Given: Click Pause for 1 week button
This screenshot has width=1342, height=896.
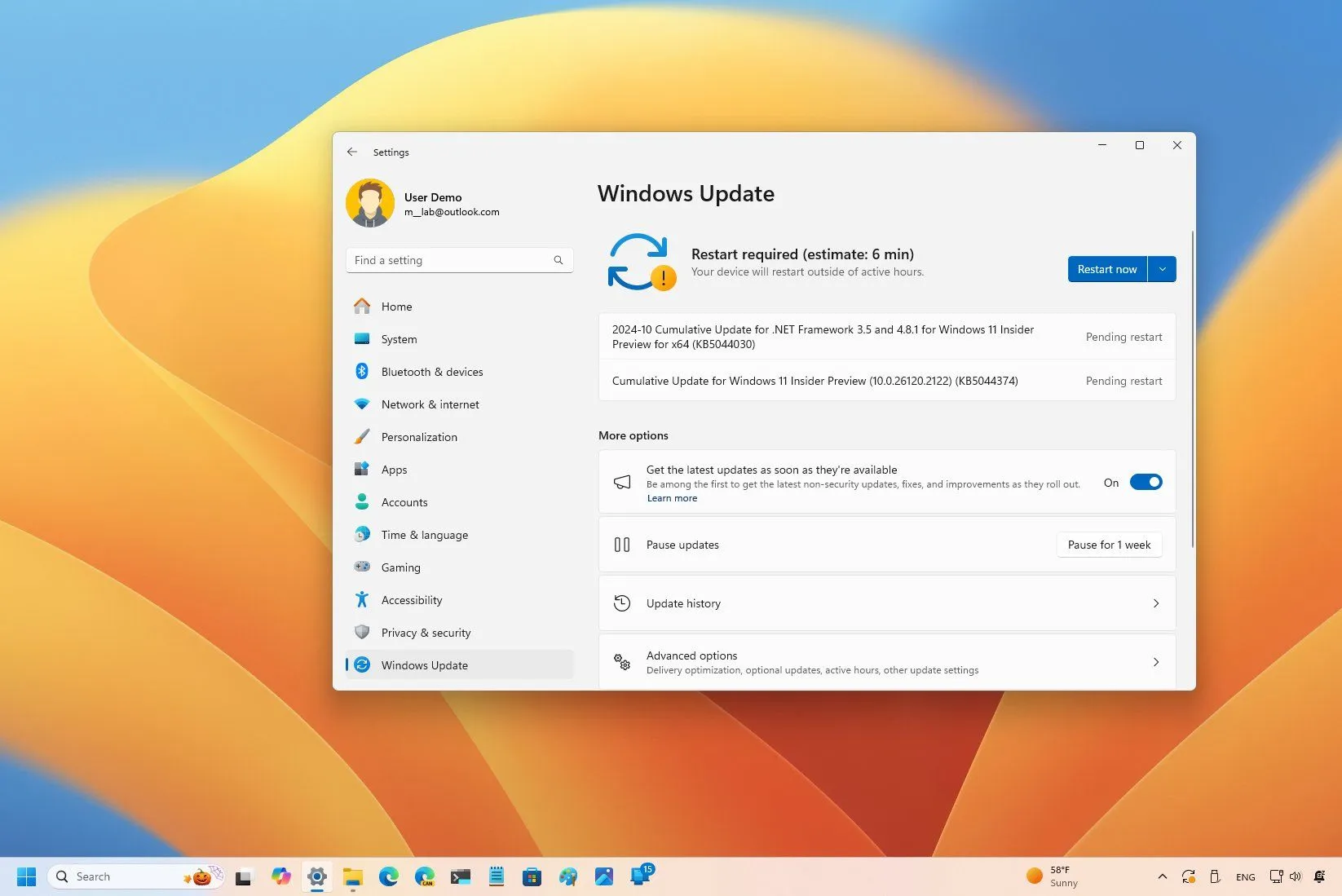Looking at the screenshot, I should pyautogui.click(x=1109, y=545).
